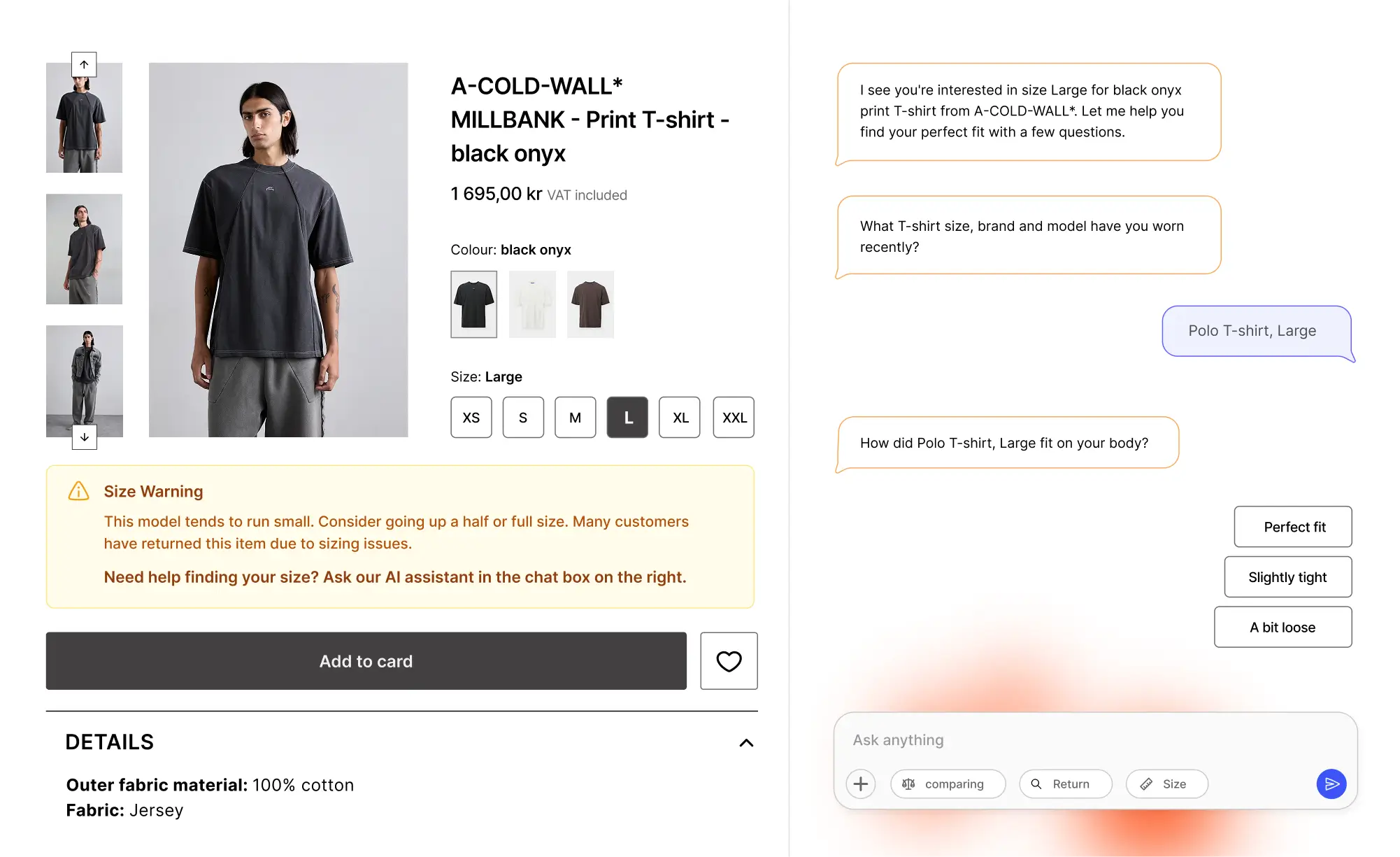Choose size XS

pyautogui.click(x=471, y=418)
